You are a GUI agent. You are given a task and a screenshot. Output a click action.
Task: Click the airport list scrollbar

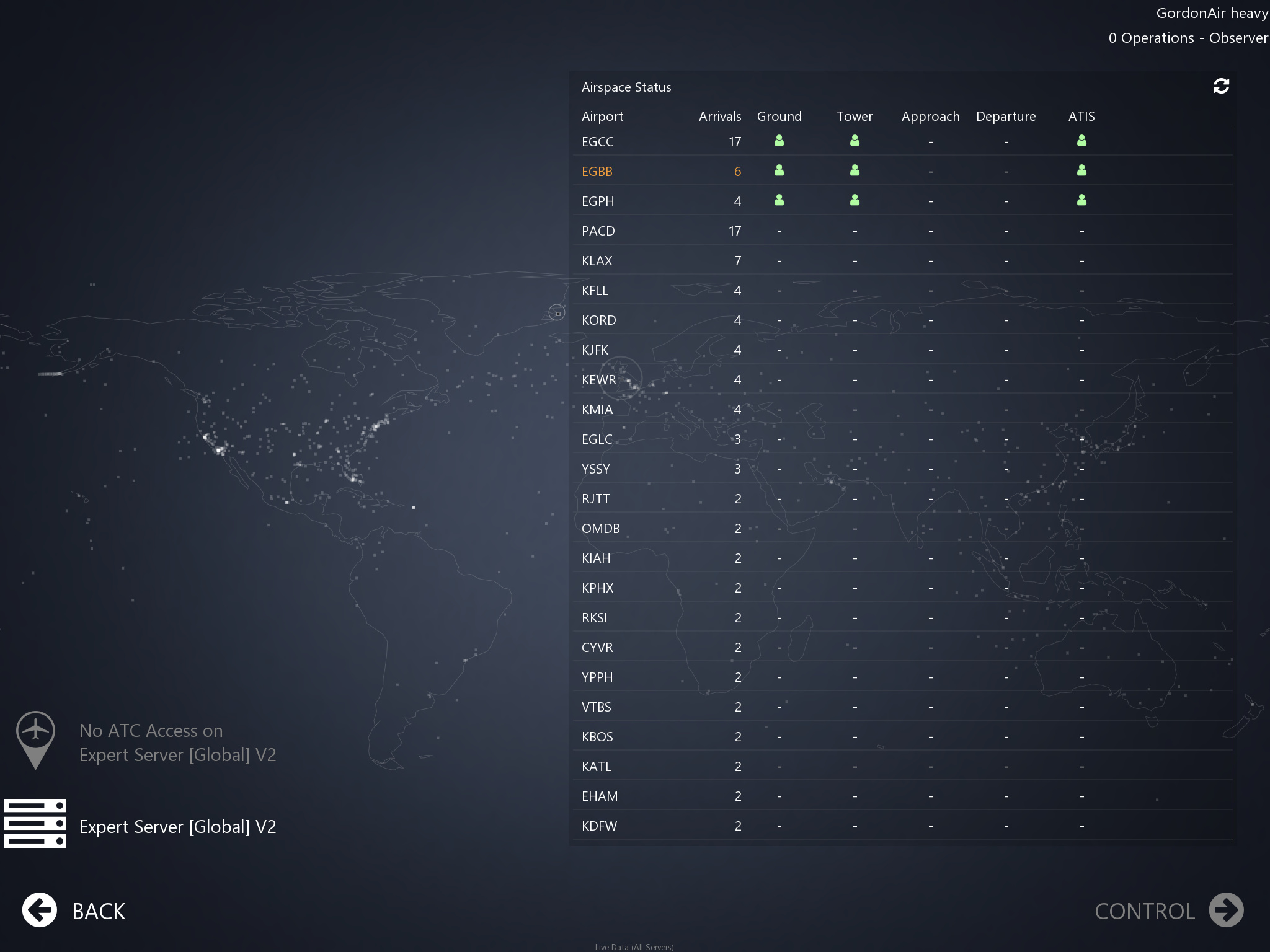point(1233,216)
